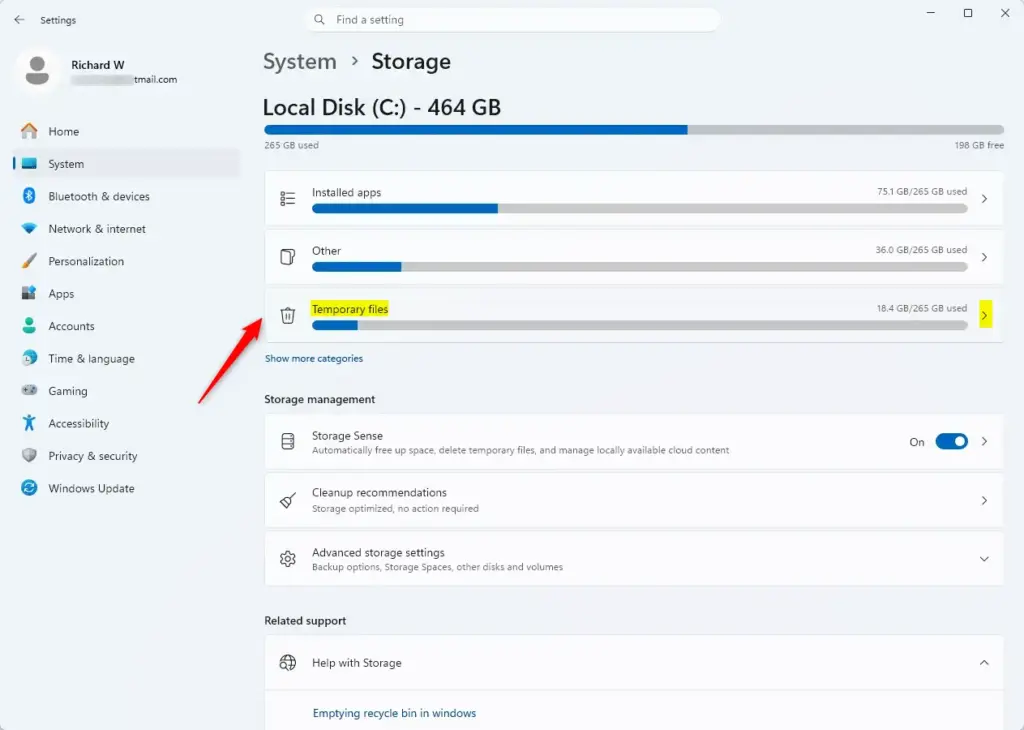Click the Windows Update sync icon

coord(29,488)
